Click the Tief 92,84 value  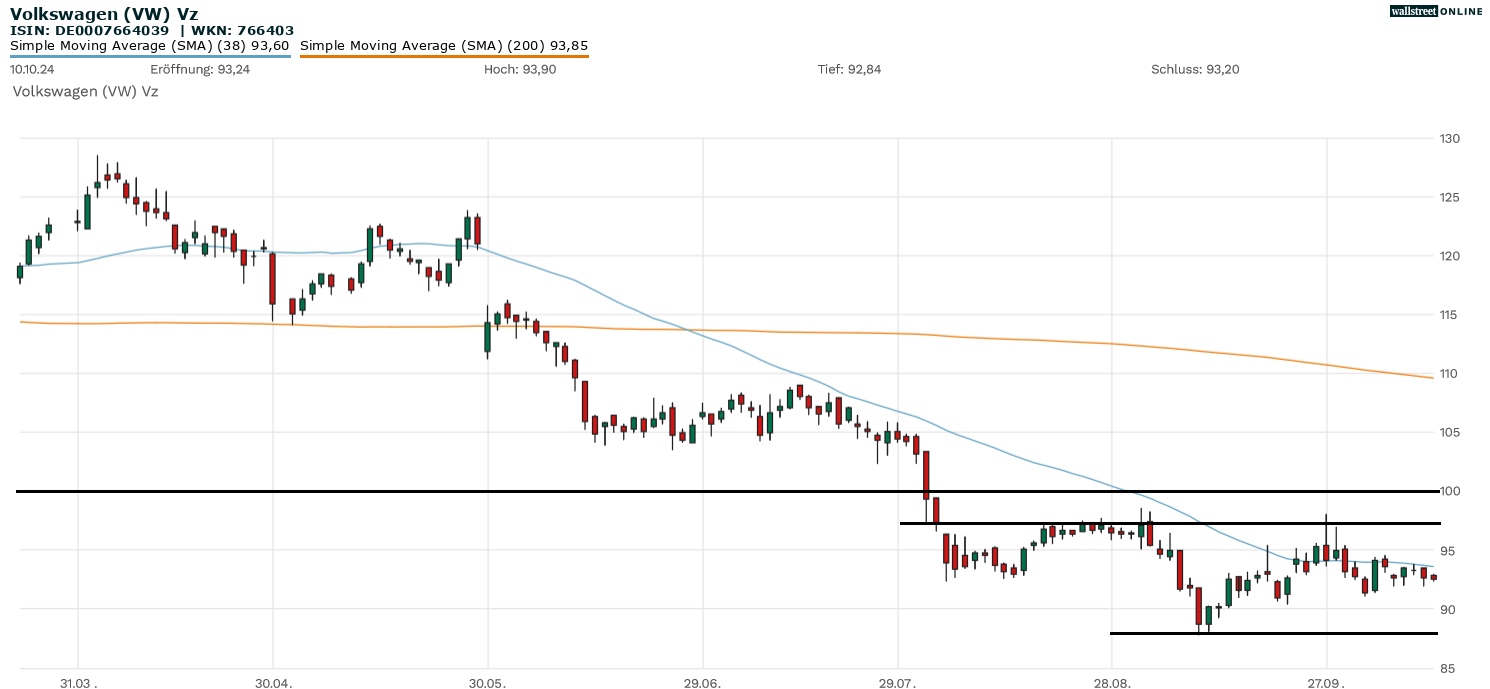tap(849, 69)
